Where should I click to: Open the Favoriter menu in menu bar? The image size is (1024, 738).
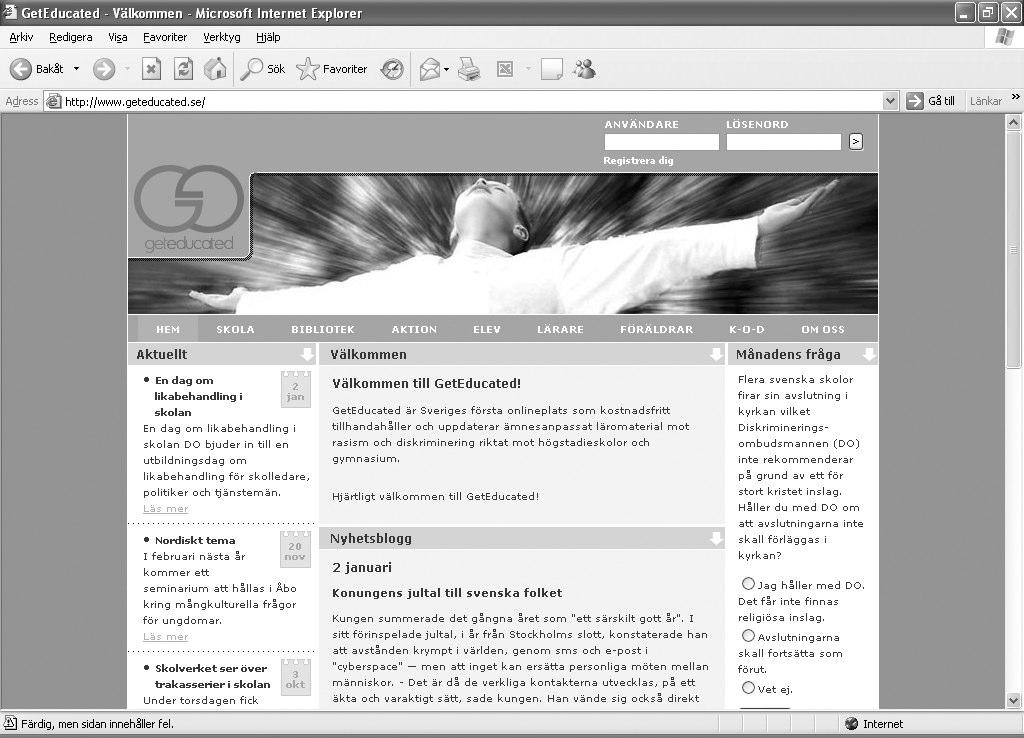pyautogui.click(x=165, y=37)
